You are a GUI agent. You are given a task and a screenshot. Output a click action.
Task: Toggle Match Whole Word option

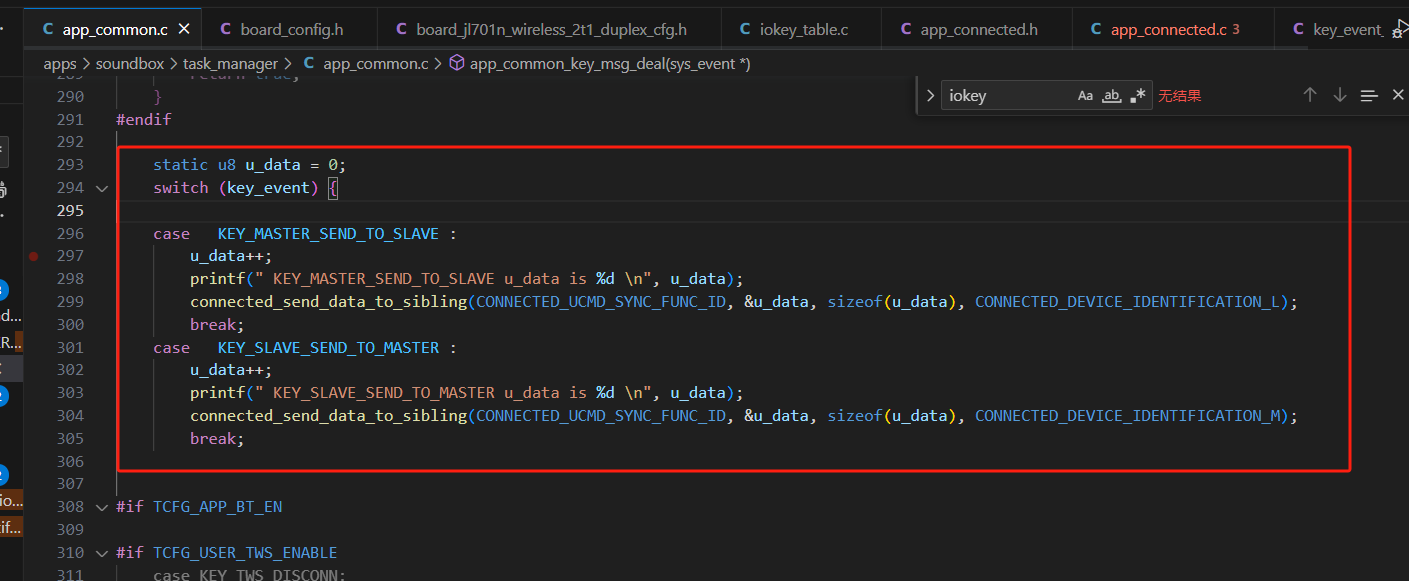click(1111, 96)
